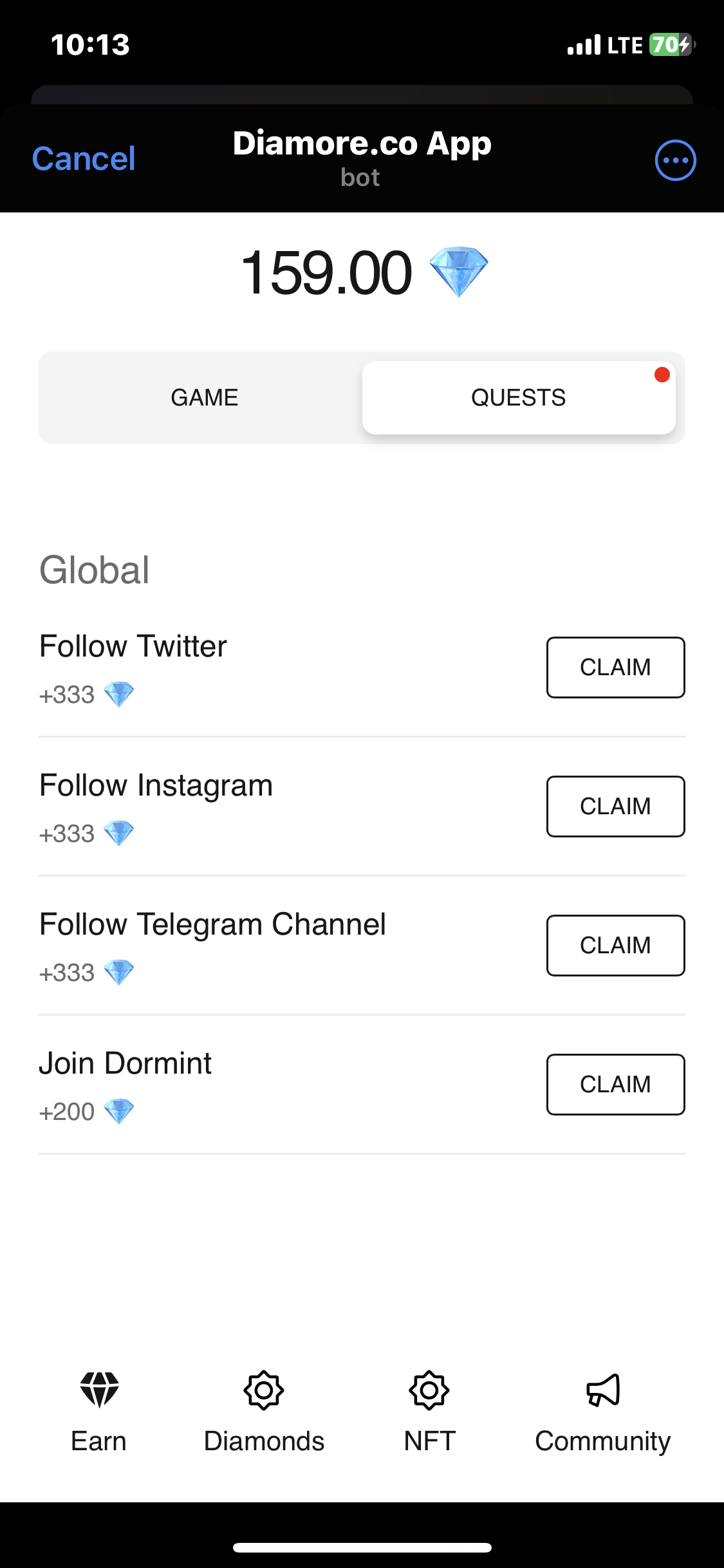Tap the red notification dot on QUESTS
Viewport: 724px width, 1568px height.
point(662,375)
